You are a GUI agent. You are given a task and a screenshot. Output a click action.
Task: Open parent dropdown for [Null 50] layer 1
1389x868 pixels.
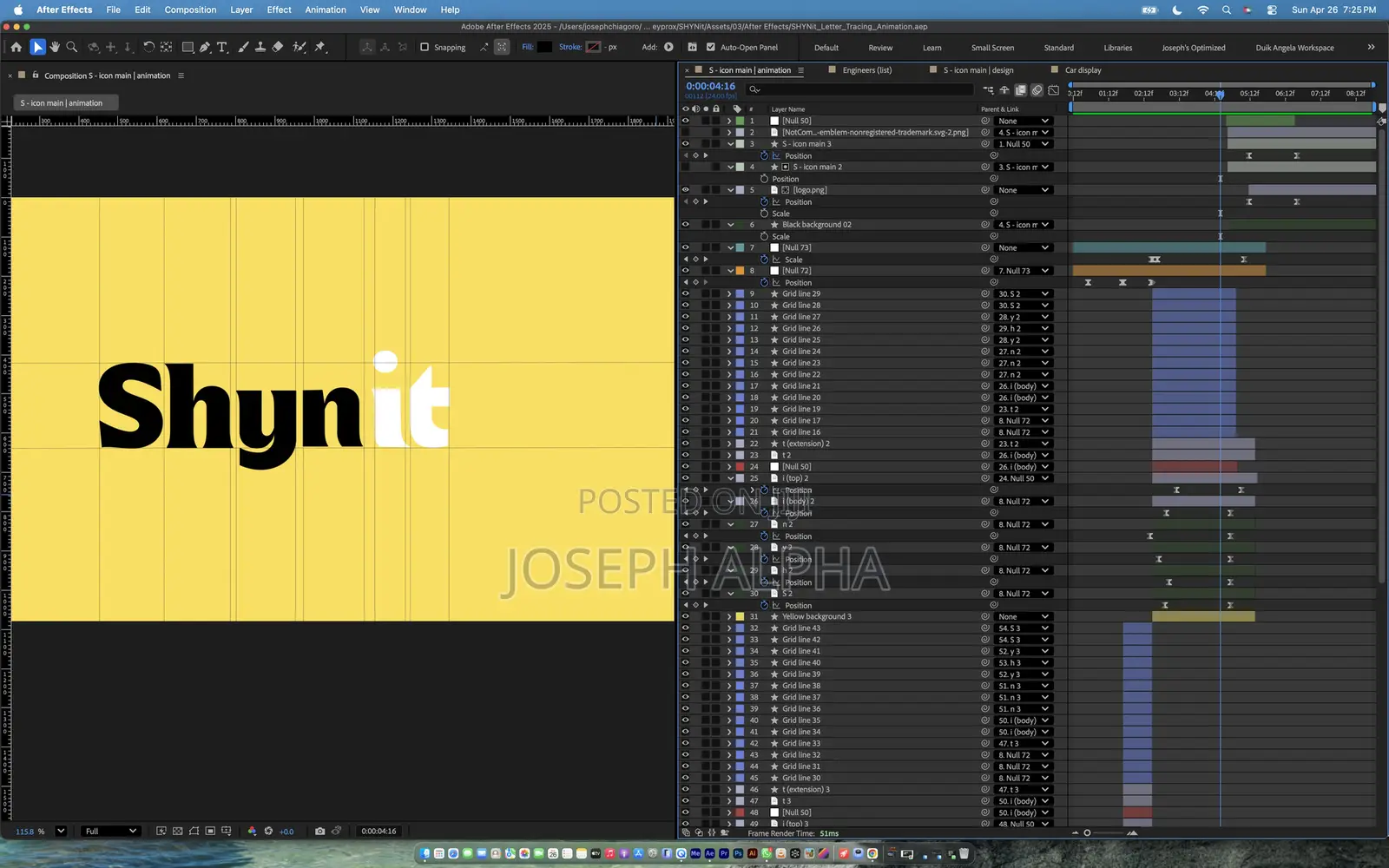pos(1024,121)
